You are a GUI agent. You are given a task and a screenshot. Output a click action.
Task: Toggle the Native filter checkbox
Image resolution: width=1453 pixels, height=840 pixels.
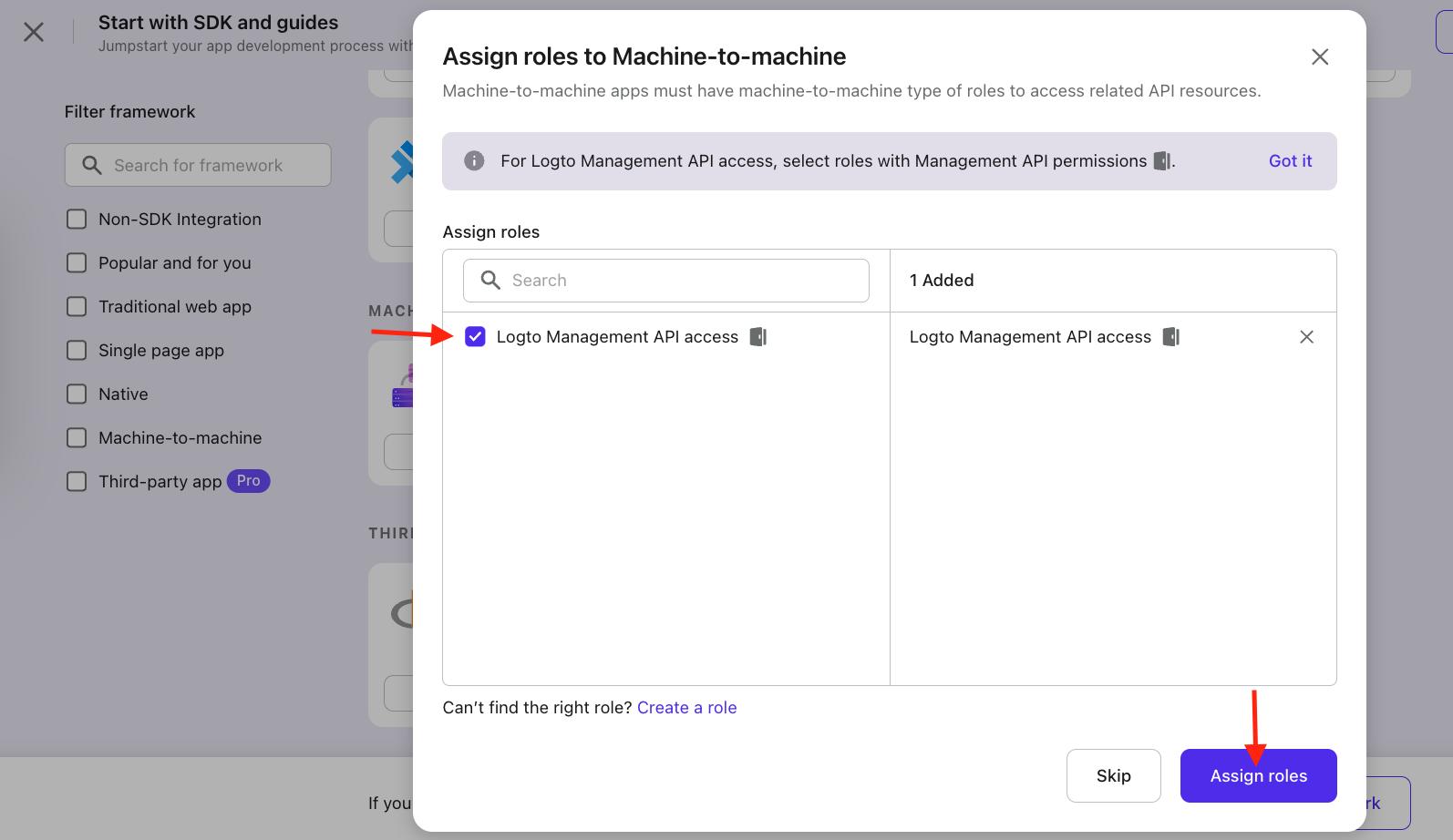(77, 394)
